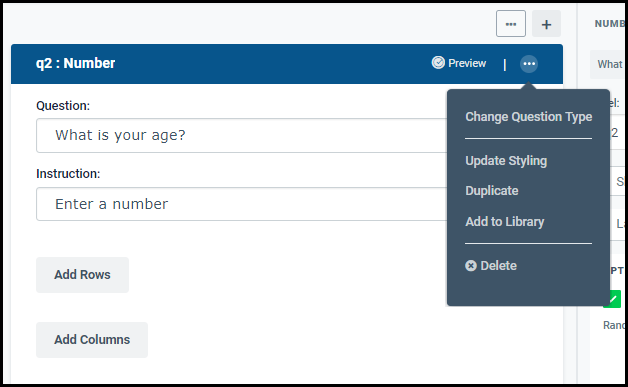The width and height of the screenshot is (628, 387).
Task: Click the right panel field starting with "What"
Action: tap(607, 64)
